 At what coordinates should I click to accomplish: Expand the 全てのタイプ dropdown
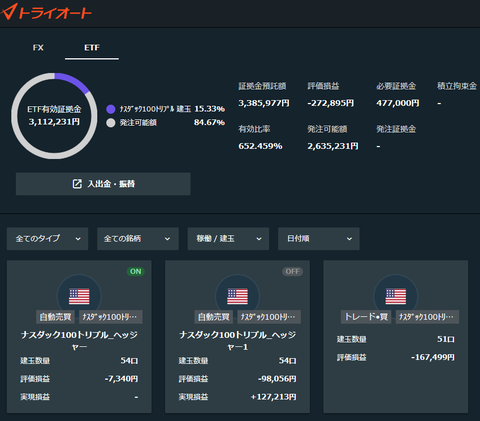47,239
